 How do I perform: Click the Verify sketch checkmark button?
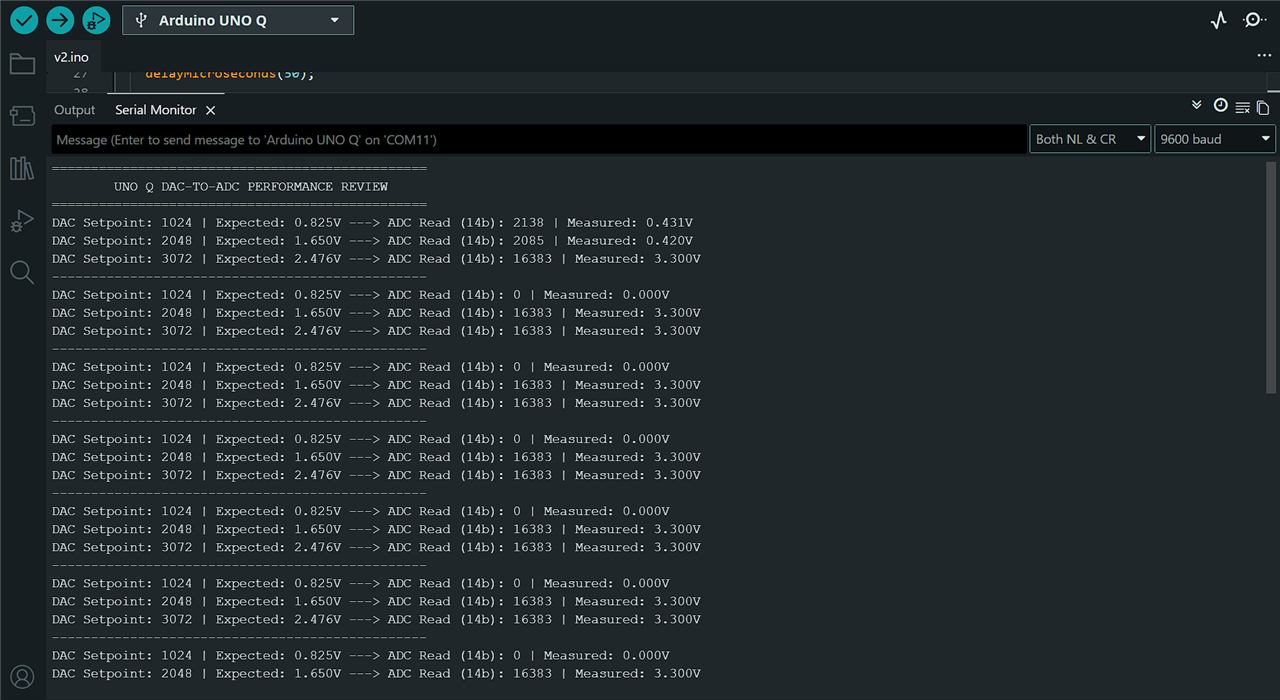[x=24, y=20]
